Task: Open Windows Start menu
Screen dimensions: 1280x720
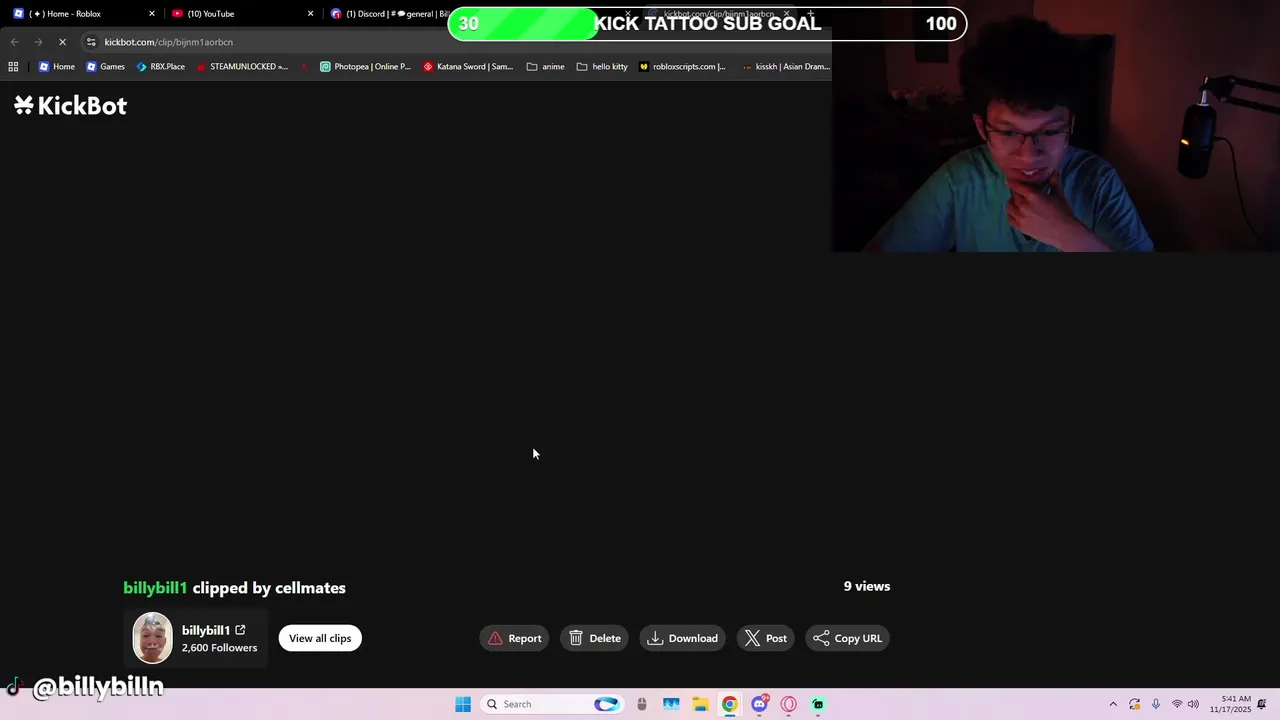Action: [x=463, y=704]
